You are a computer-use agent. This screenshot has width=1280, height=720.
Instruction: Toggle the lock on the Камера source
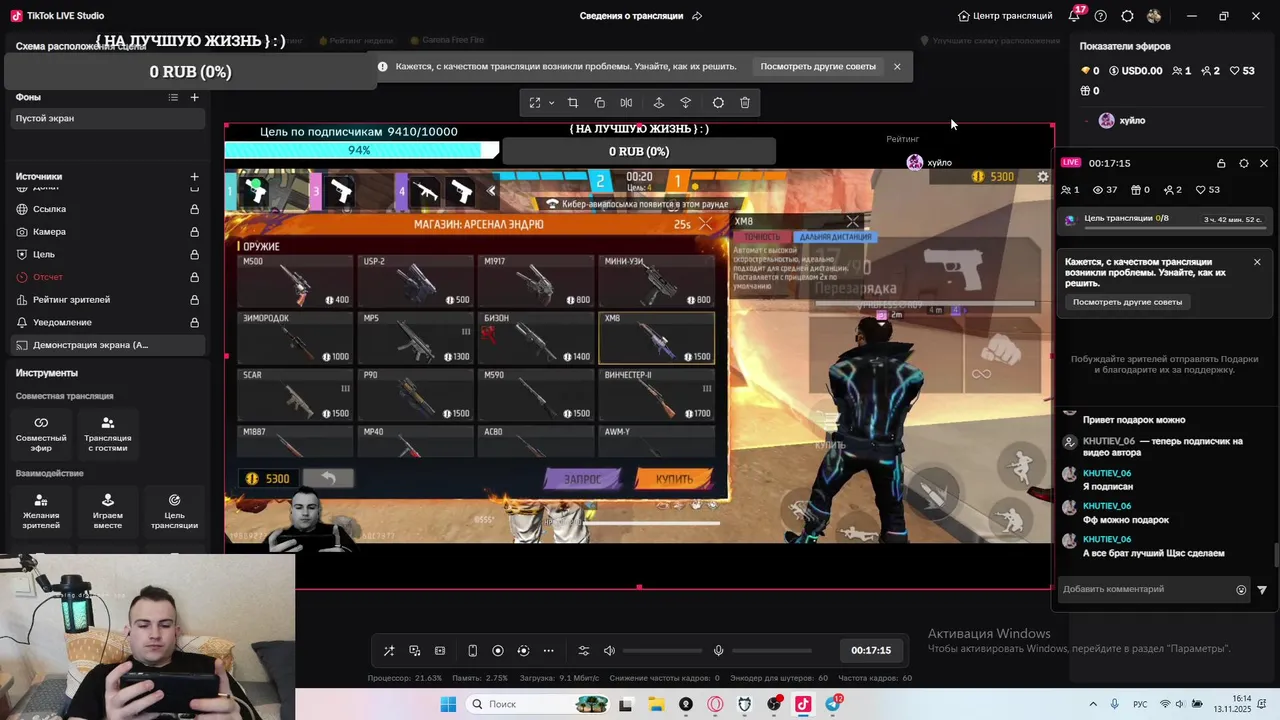[x=195, y=232]
